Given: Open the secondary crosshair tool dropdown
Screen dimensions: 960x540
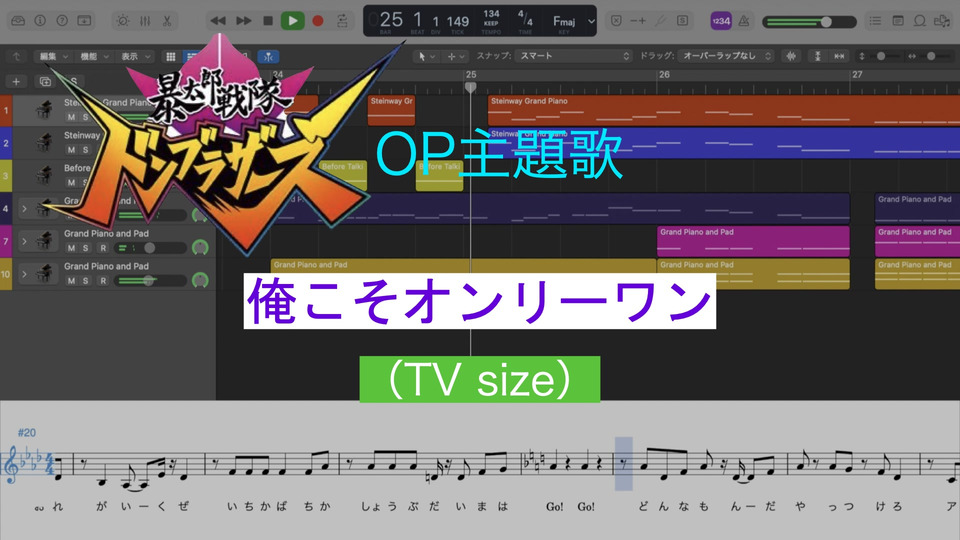Looking at the screenshot, I should coord(456,56).
